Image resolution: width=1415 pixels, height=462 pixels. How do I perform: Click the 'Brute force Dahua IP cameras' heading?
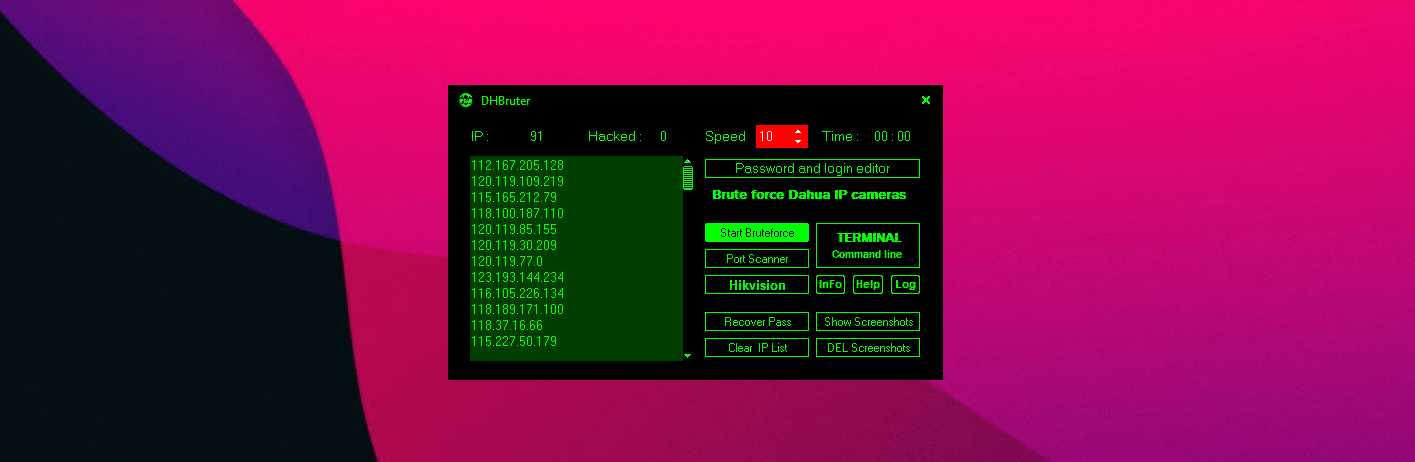click(x=809, y=195)
